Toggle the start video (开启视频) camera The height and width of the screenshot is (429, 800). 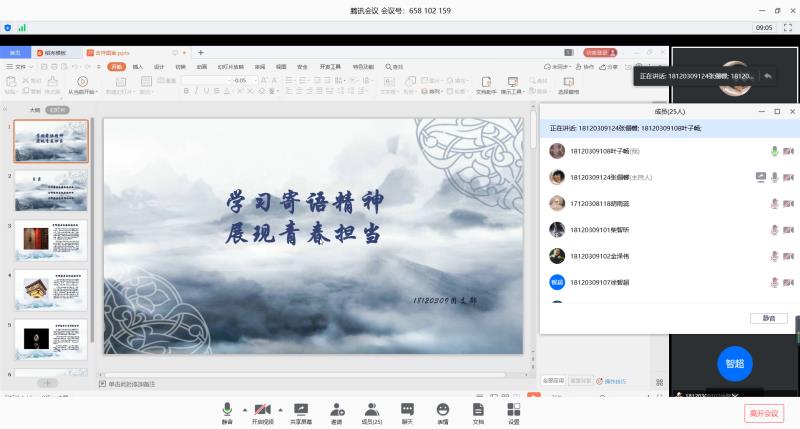(x=262, y=410)
